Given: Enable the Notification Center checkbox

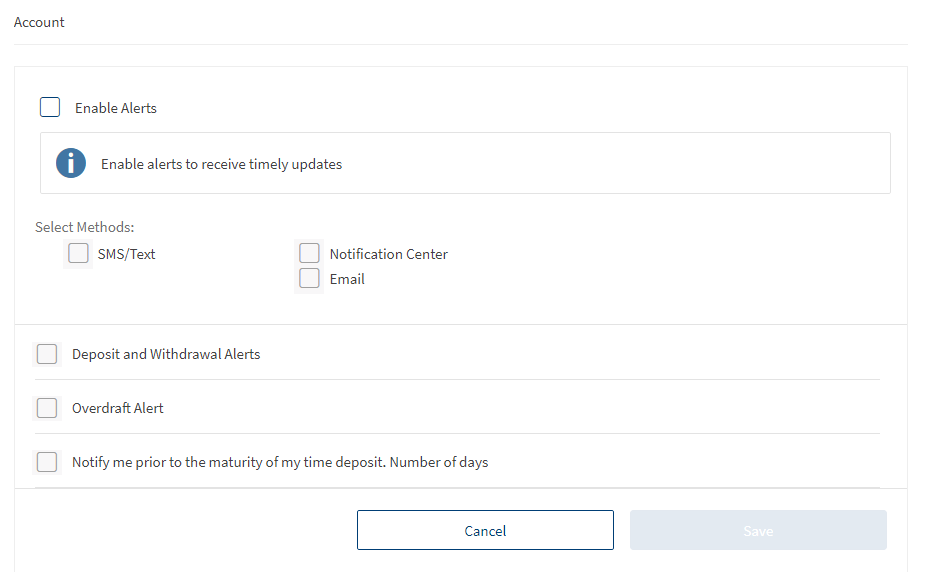Looking at the screenshot, I should pyautogui.click(x=310, y=254).
